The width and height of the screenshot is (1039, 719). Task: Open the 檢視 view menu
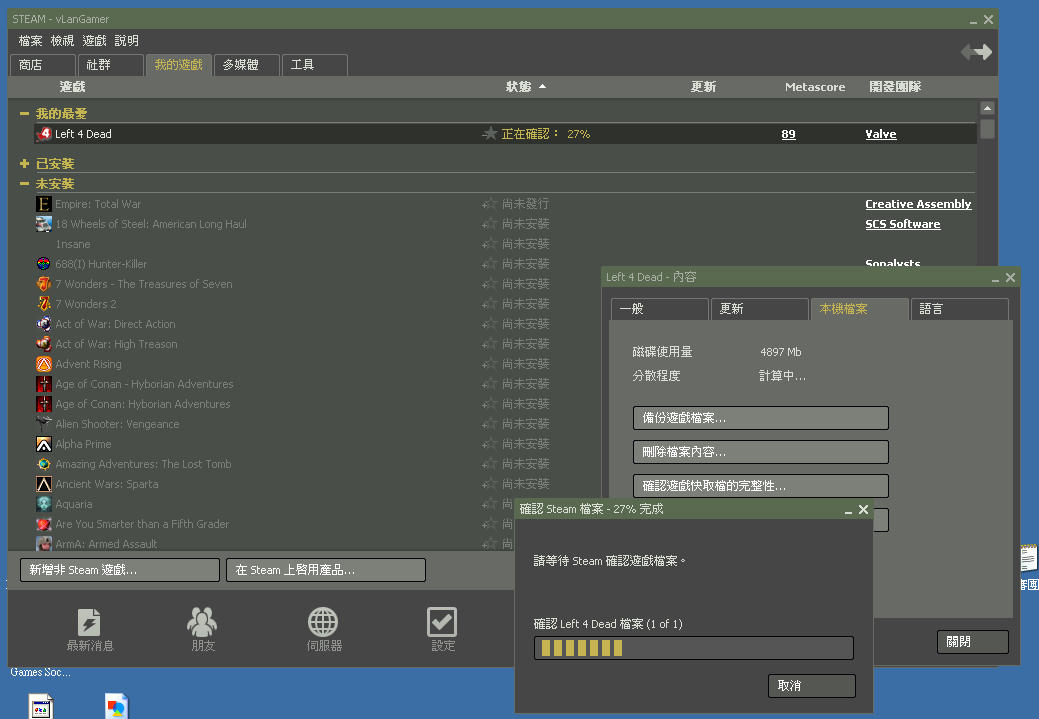pyautogui.click(x=62, y=41)
